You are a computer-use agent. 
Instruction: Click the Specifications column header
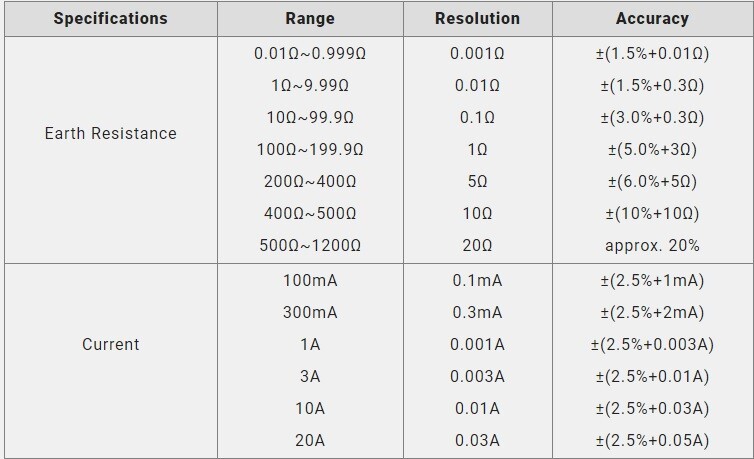110,18
